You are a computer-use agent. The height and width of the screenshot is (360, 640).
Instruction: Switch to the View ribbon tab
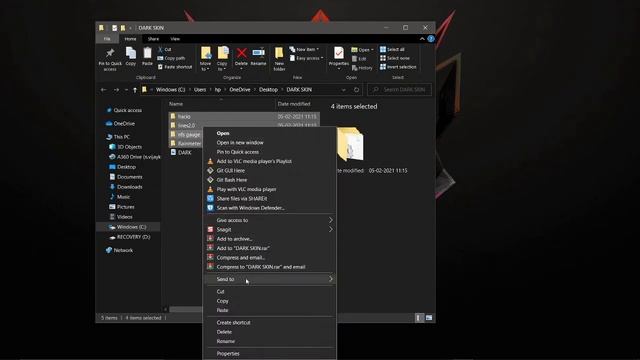coord(175,39)
